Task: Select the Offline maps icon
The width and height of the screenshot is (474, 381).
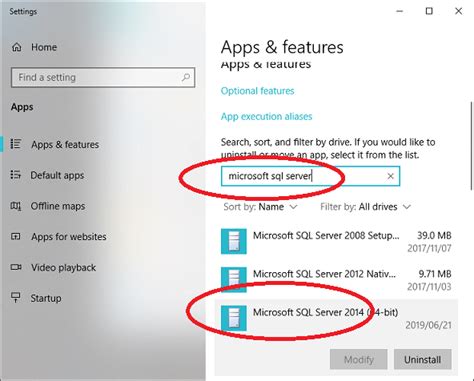Action: pyautogui.click(x=16, y=206)
